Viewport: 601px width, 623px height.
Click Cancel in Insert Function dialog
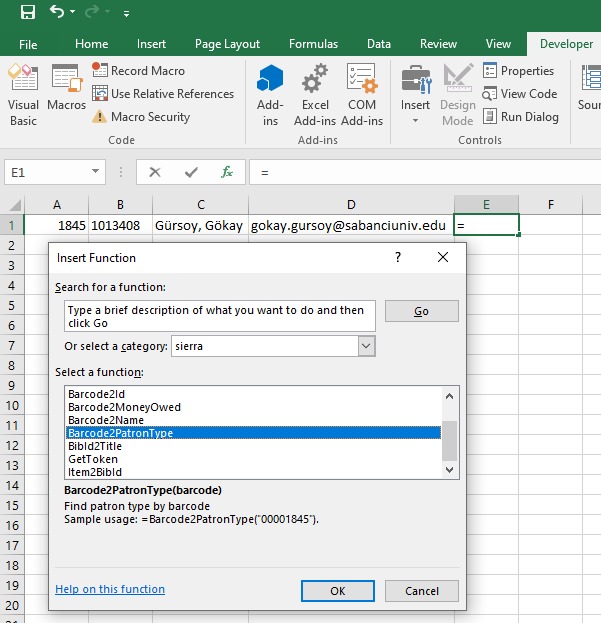(422, 591)
